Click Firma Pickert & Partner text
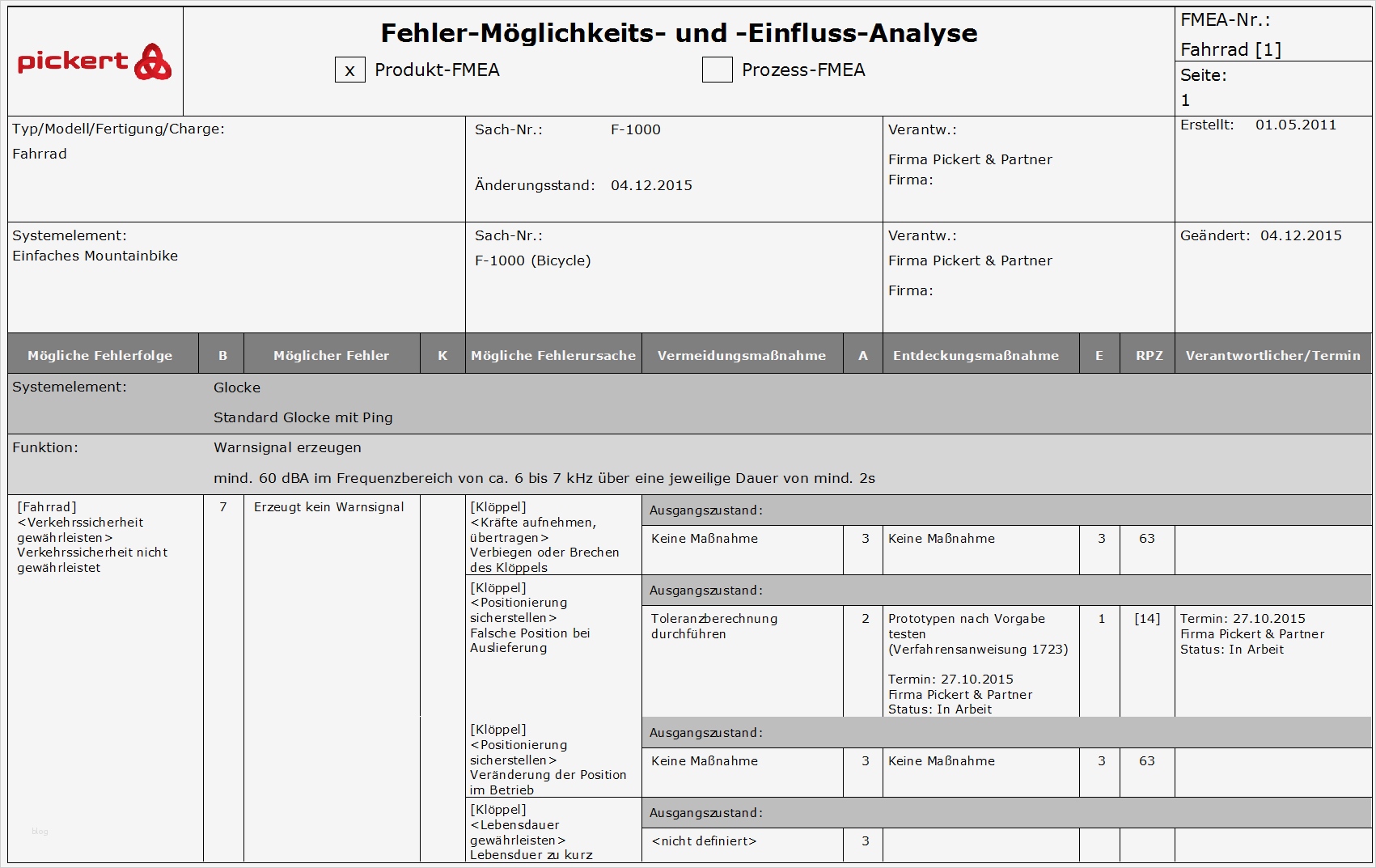This screenshot has width=1376, height=868. (x=970, y=159)
